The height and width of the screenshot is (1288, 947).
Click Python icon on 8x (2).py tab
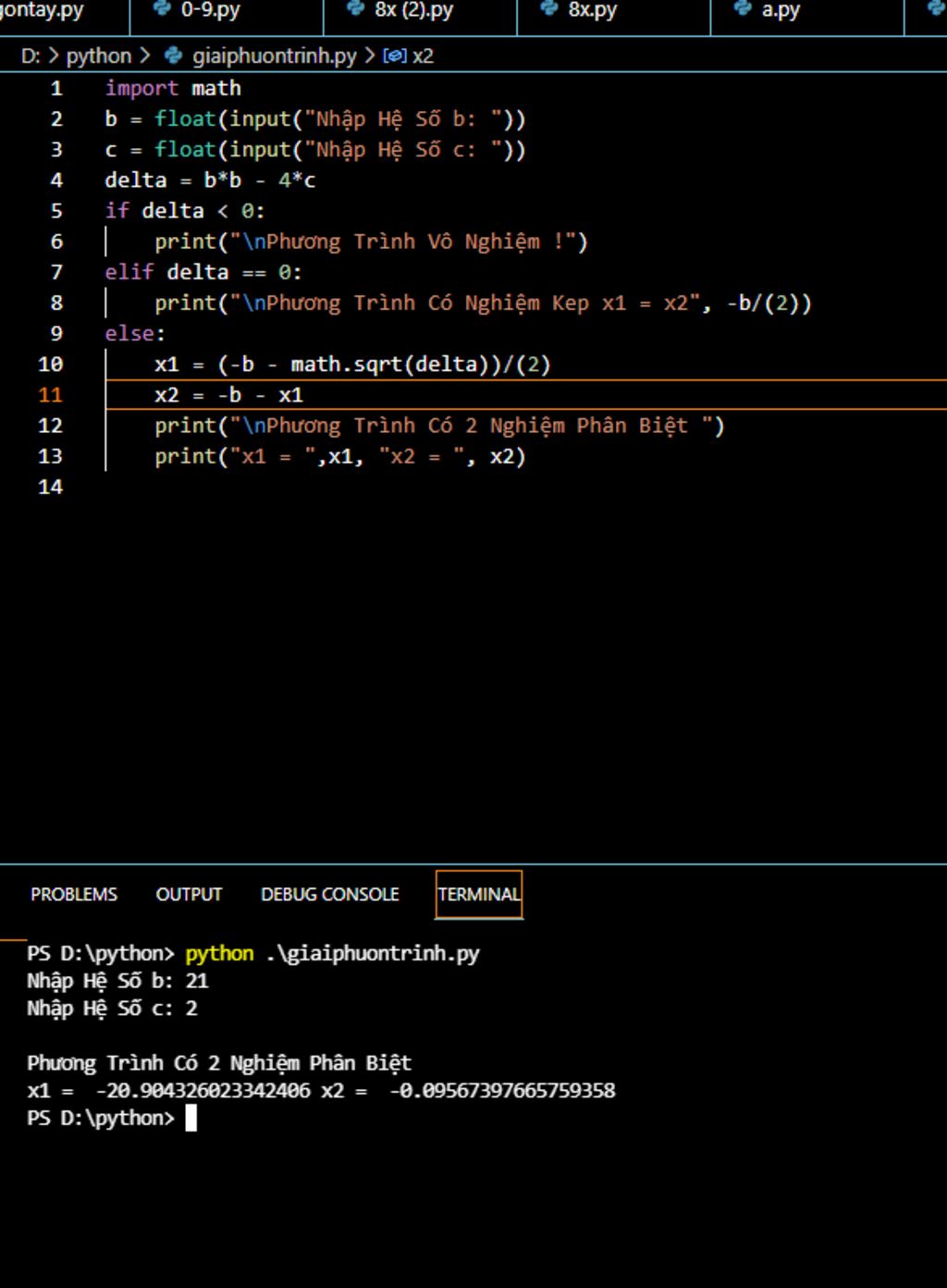(x=355, y=9)
